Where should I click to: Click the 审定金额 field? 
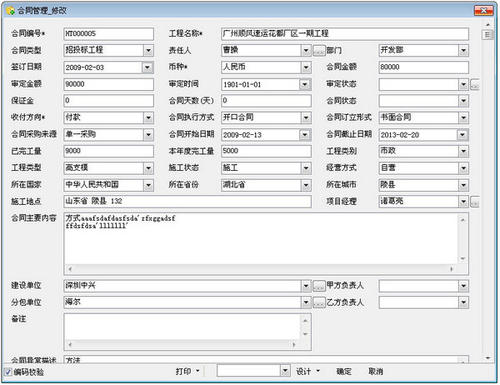109,84
